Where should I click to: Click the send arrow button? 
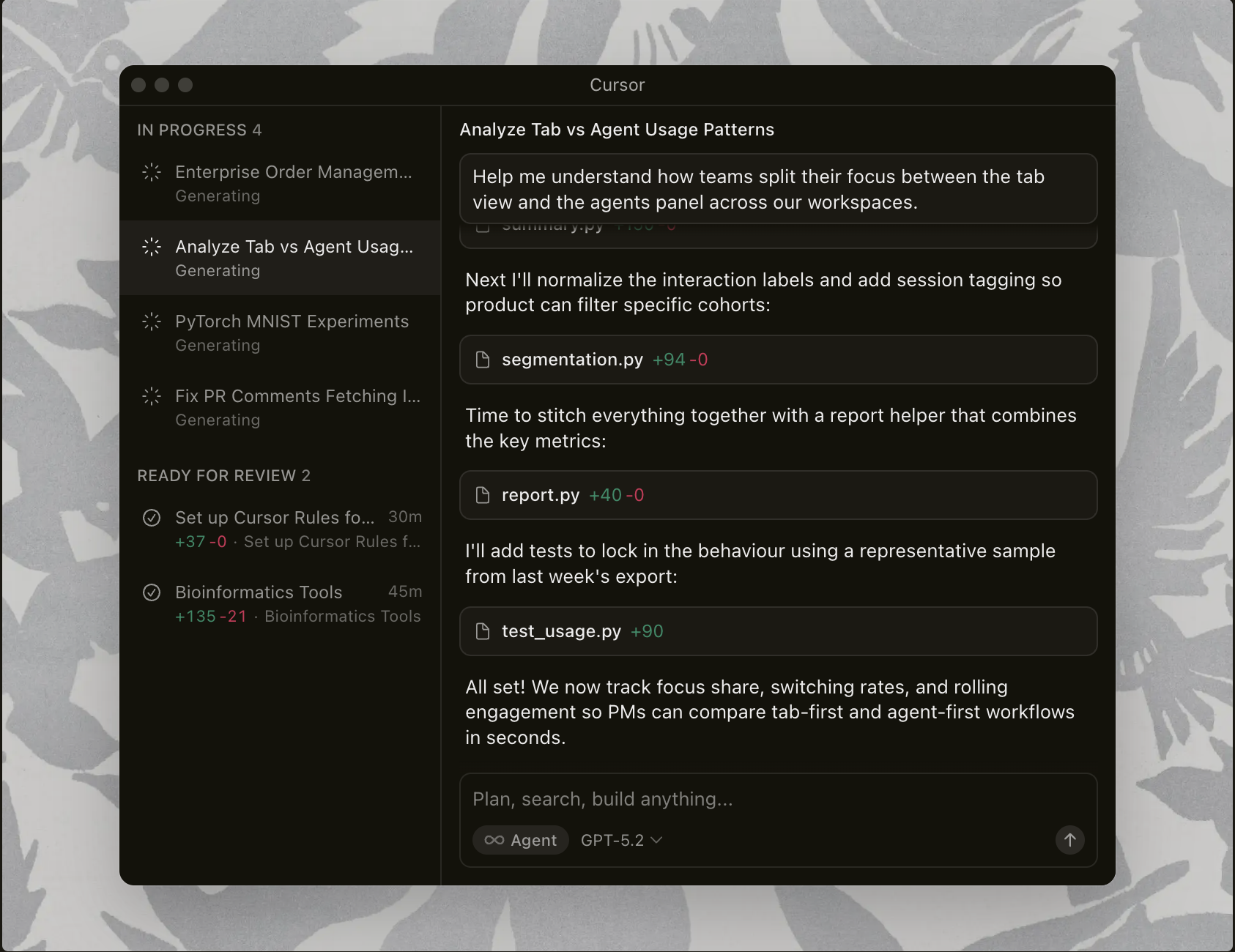tap(1069, 840)
